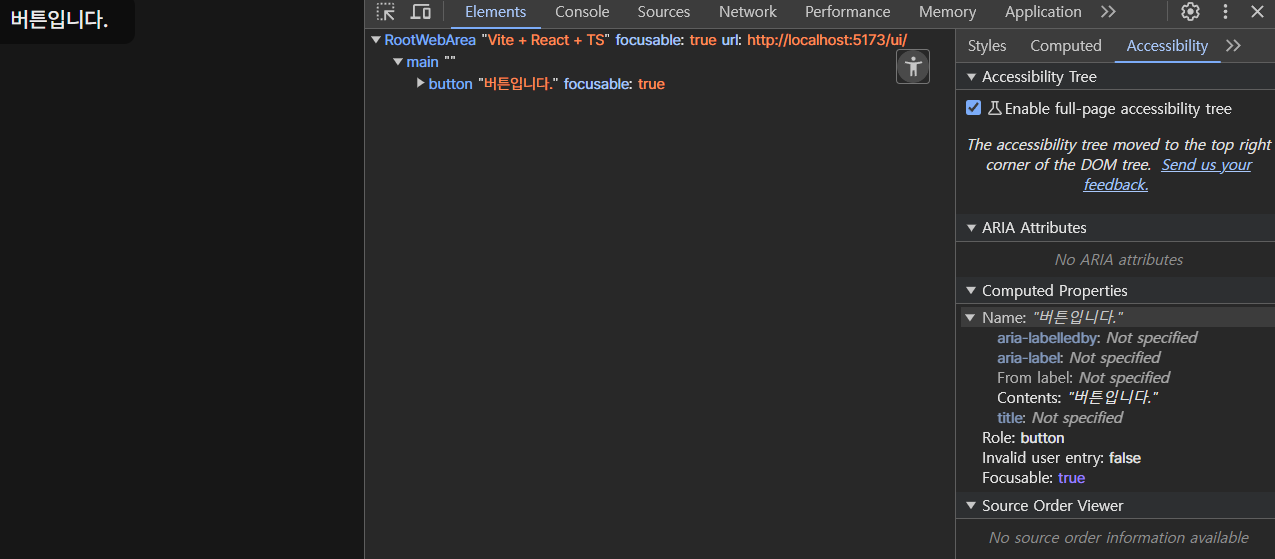
Task: Click the accessibility tree toggle button
Action: [912, 67]
